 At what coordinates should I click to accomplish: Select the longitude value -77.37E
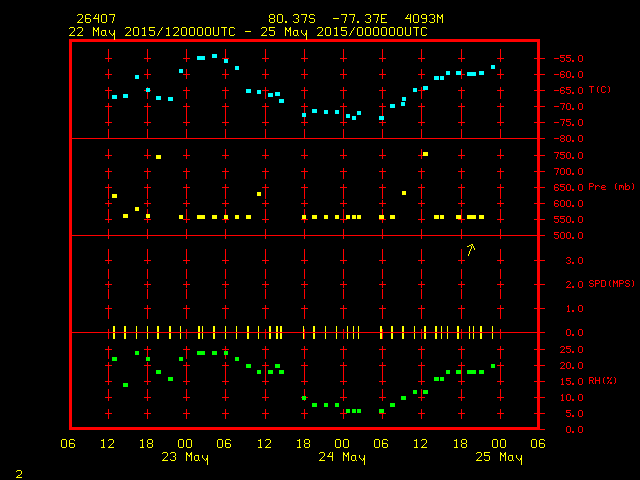pyautogui.click(x=360, y=19)
